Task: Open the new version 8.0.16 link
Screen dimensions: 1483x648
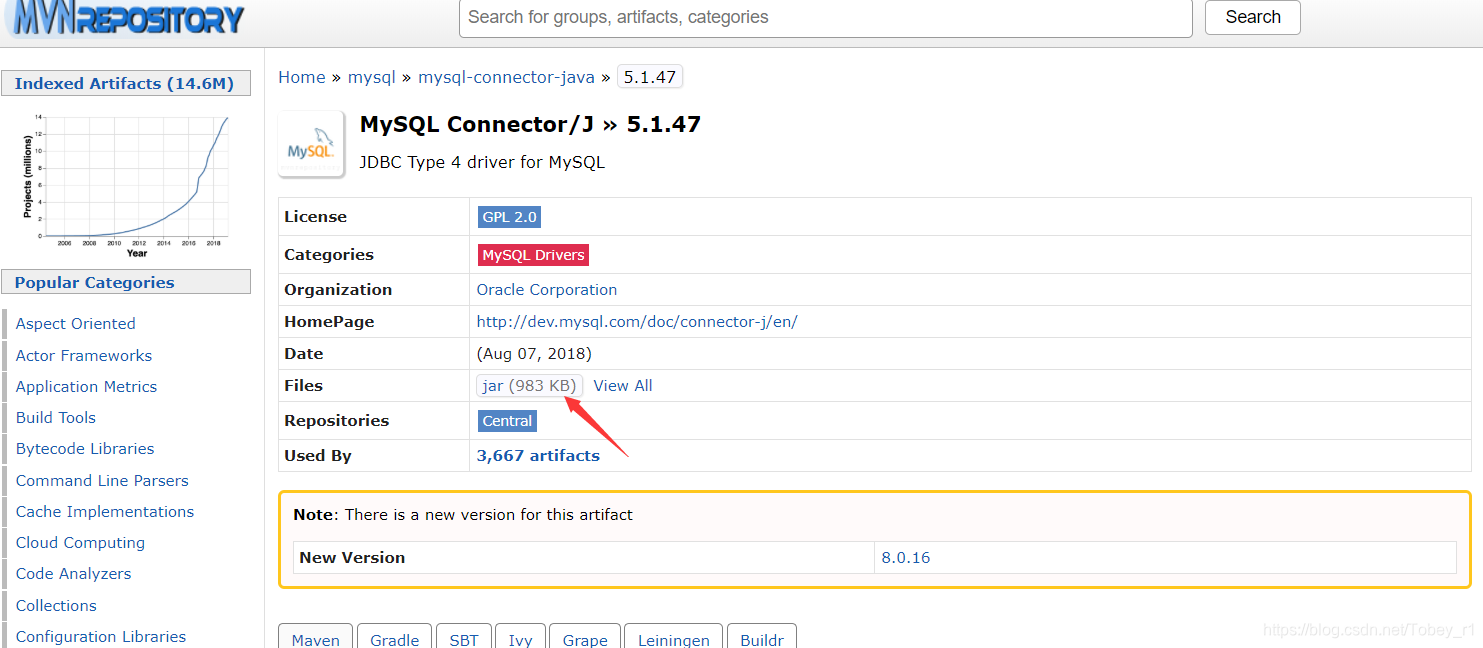Action: (x=905, y=558)
